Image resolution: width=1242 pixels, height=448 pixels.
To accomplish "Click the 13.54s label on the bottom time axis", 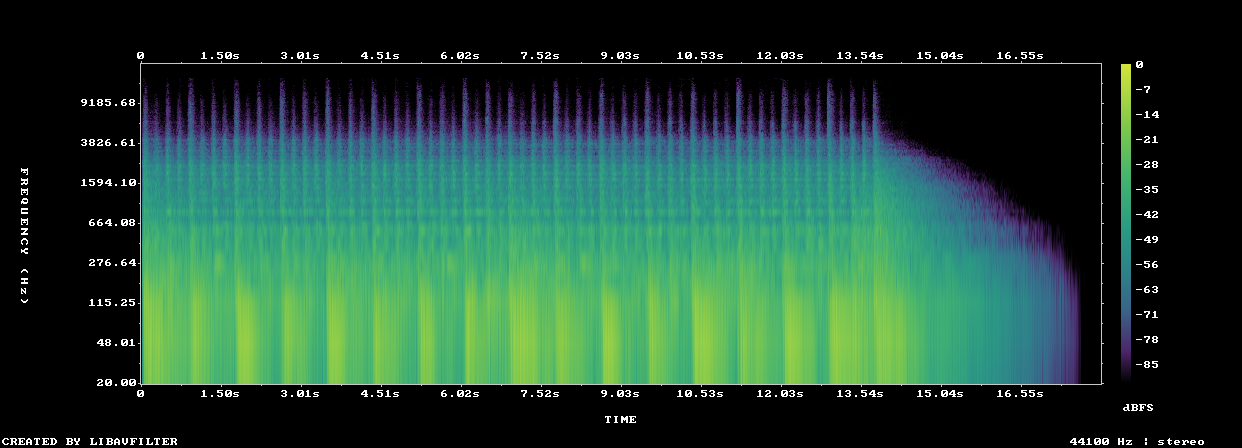I will pyautogui.click(x=860, y=394).
